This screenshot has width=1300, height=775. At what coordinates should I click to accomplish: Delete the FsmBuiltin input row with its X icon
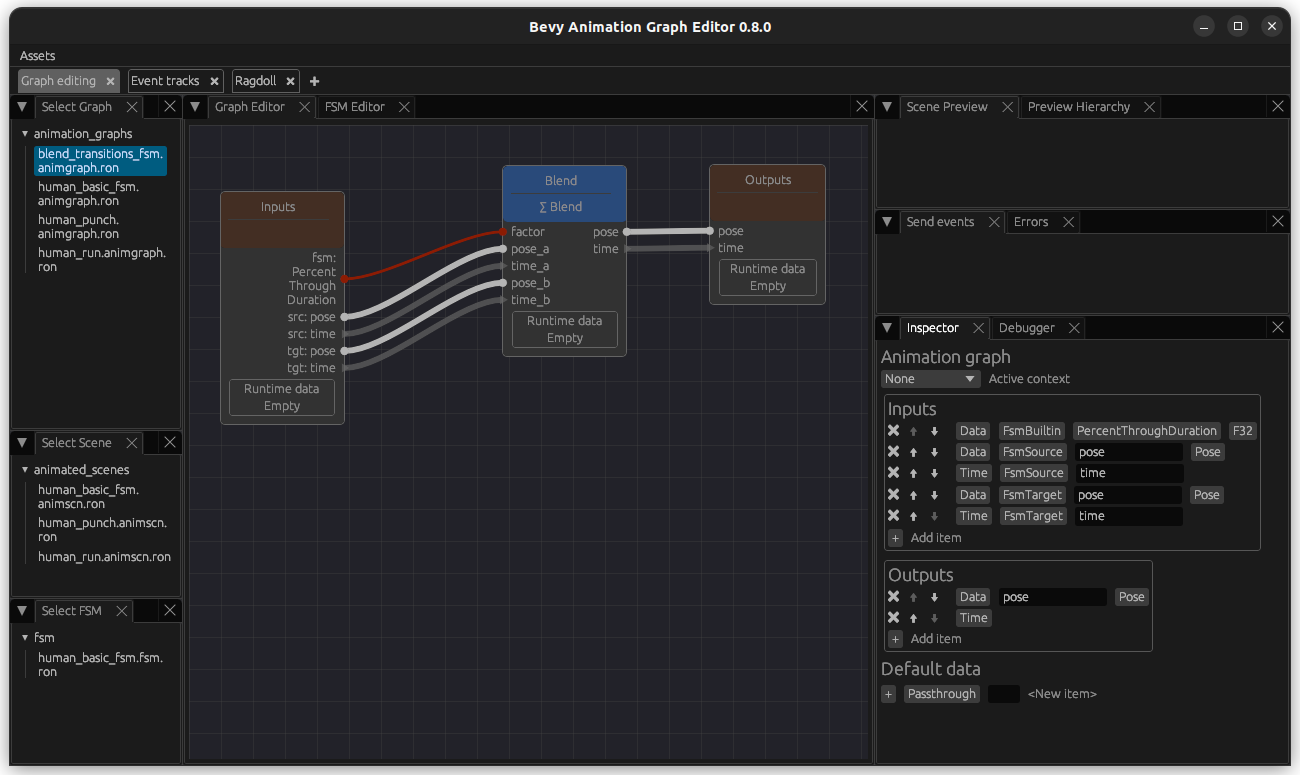[x=892, y=430]
